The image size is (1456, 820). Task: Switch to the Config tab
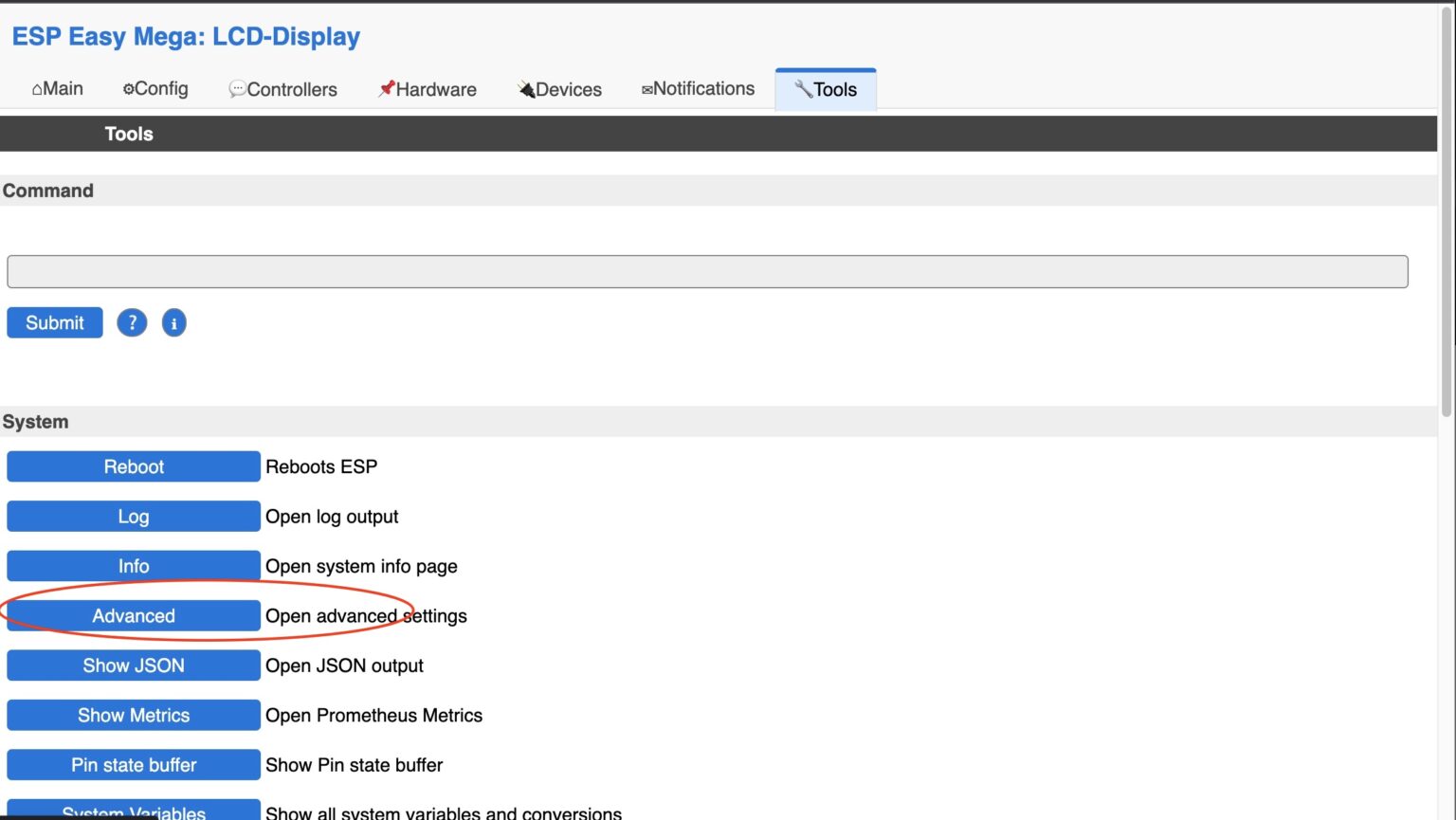(x=155, y=89)
